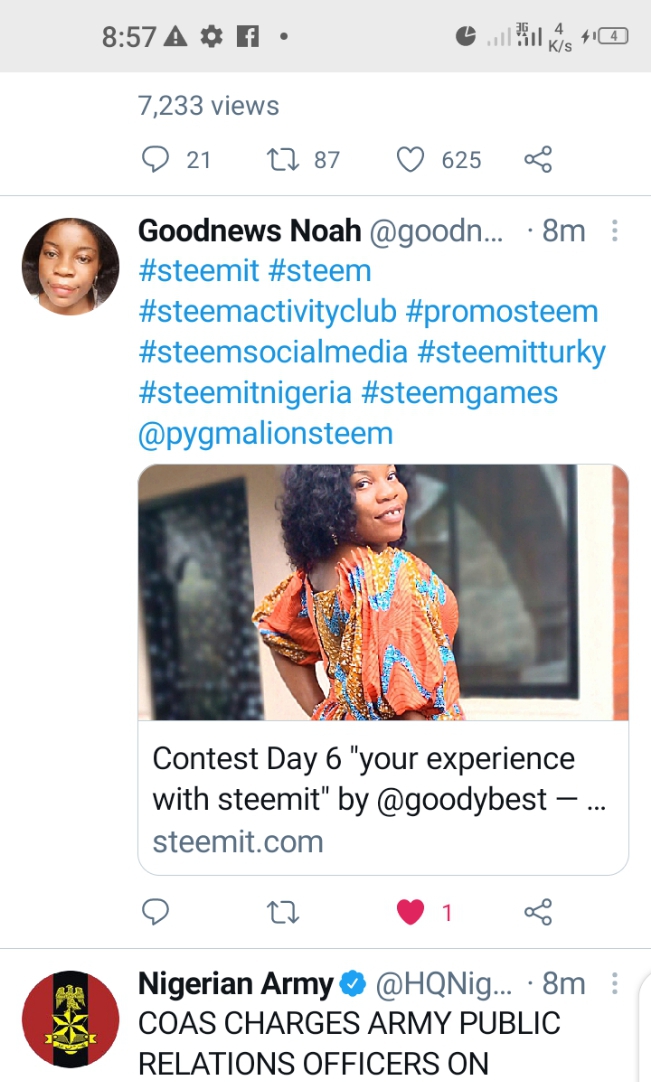The height and width of the screenshot is (1082, 651).
Task: Reply to Goodnews Noah's tweet
Action: click(155, 912)
